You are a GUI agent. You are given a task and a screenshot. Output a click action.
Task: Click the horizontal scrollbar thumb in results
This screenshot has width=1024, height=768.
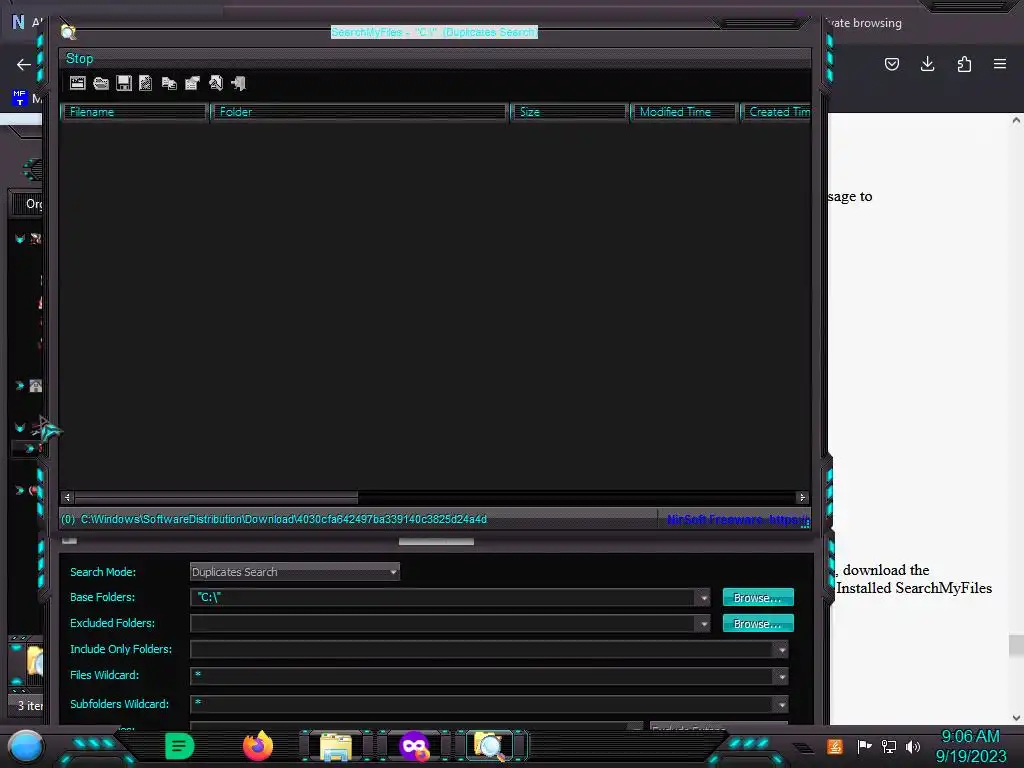216,498
